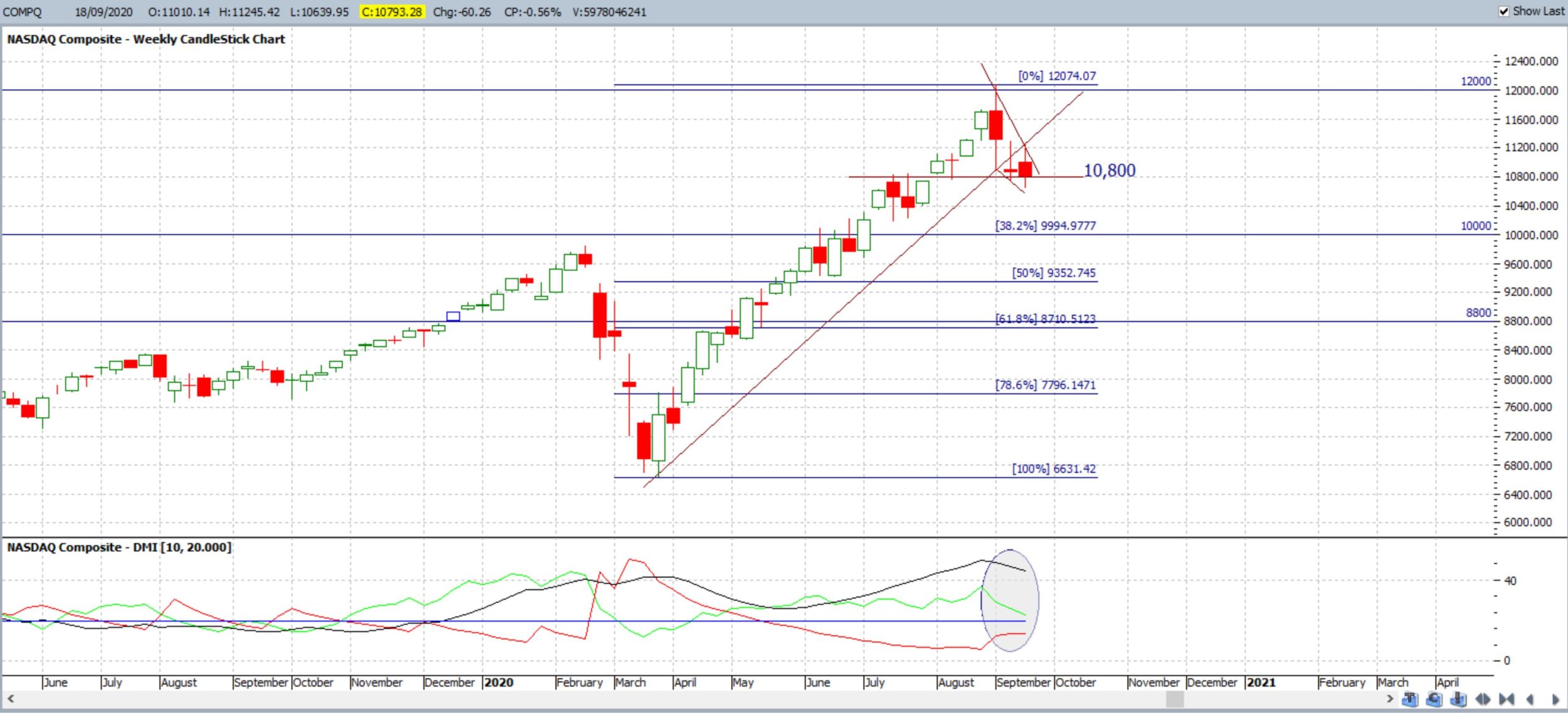Click the 12000 horizontal line label
Screen dimensions: 1568x713
[1476, 82]
